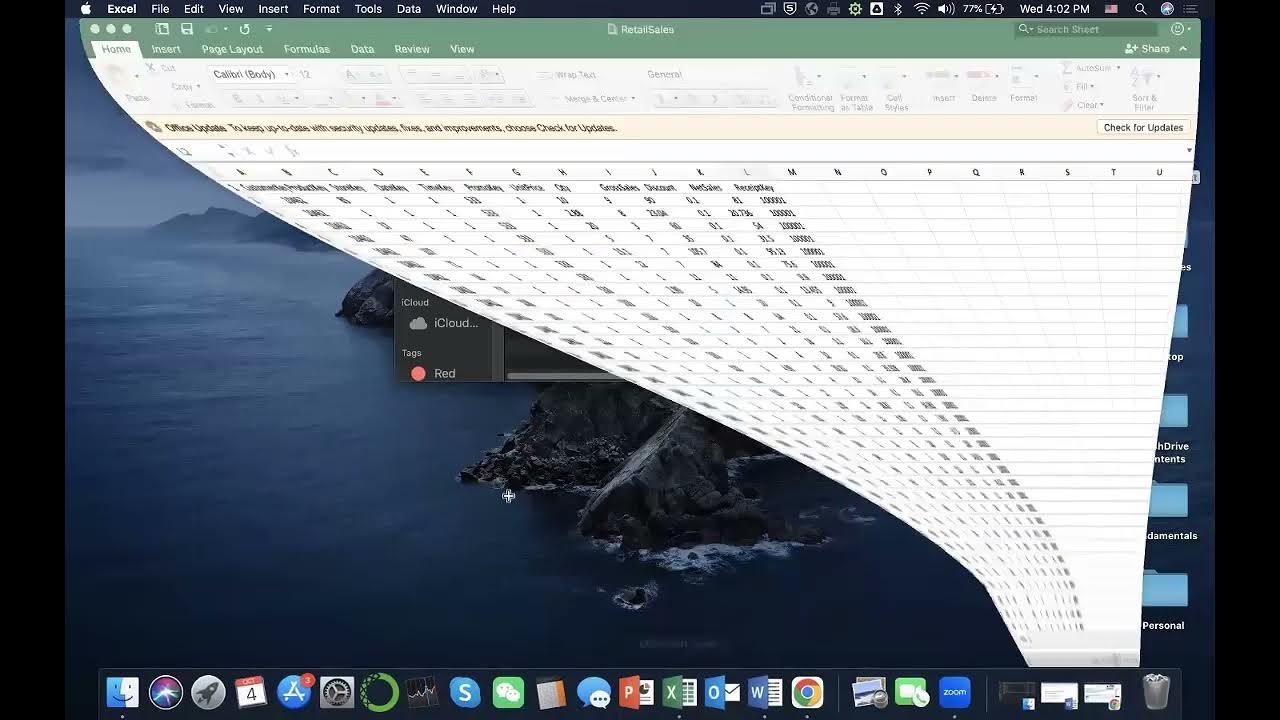1280x720 pixels.
Task: Click battery 77% status in menu bar
Action: click(984, 9)
